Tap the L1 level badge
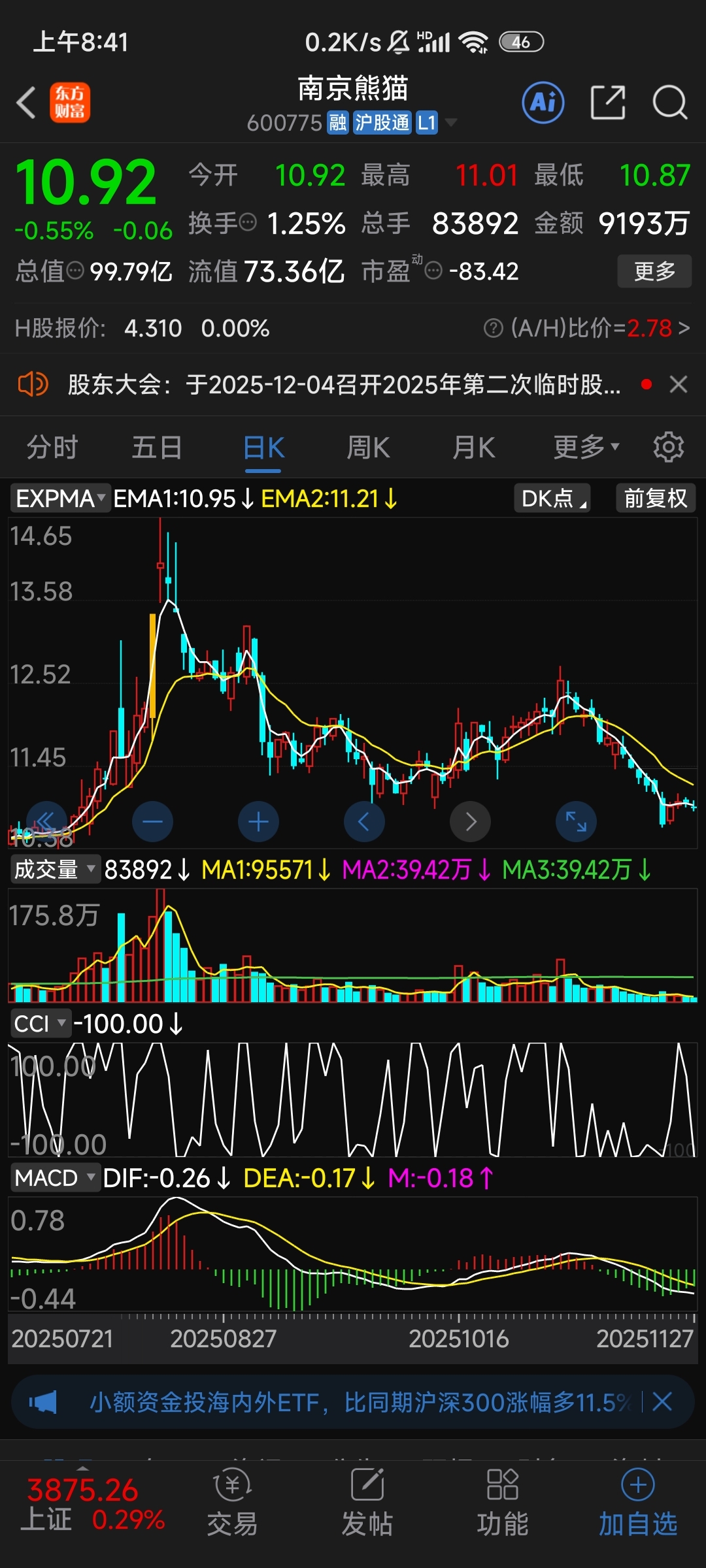The image size is (706, 1568). (427, 122)
